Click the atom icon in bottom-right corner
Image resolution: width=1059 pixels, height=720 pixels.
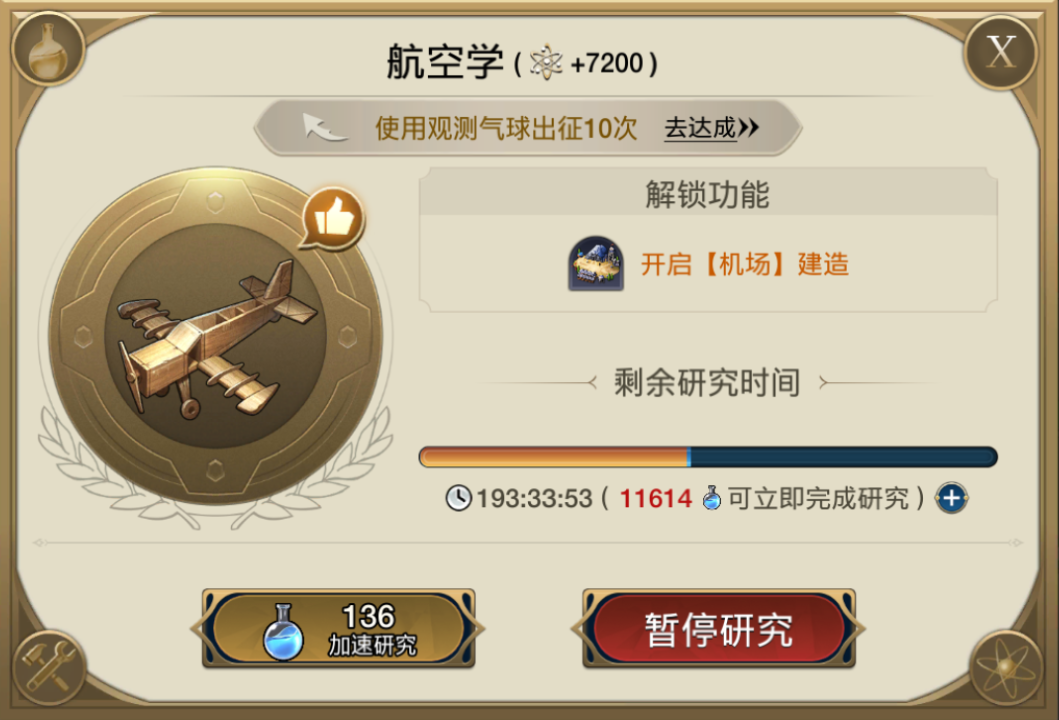pos(1006,668)
